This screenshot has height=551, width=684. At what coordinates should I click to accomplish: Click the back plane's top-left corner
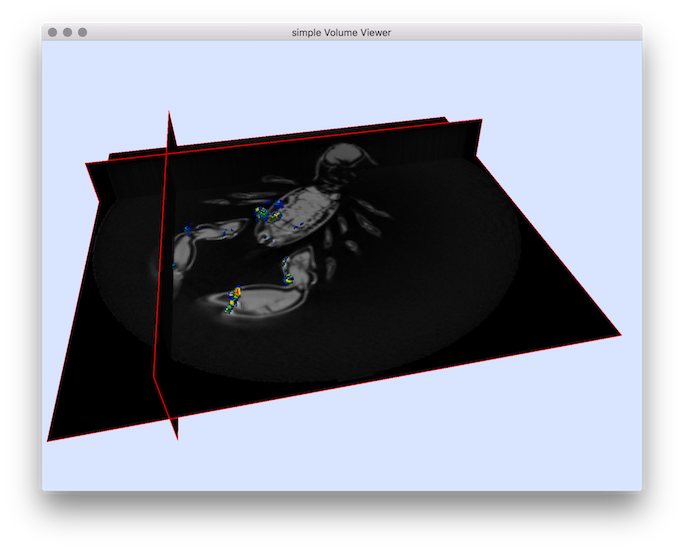[x=87, y=163]
